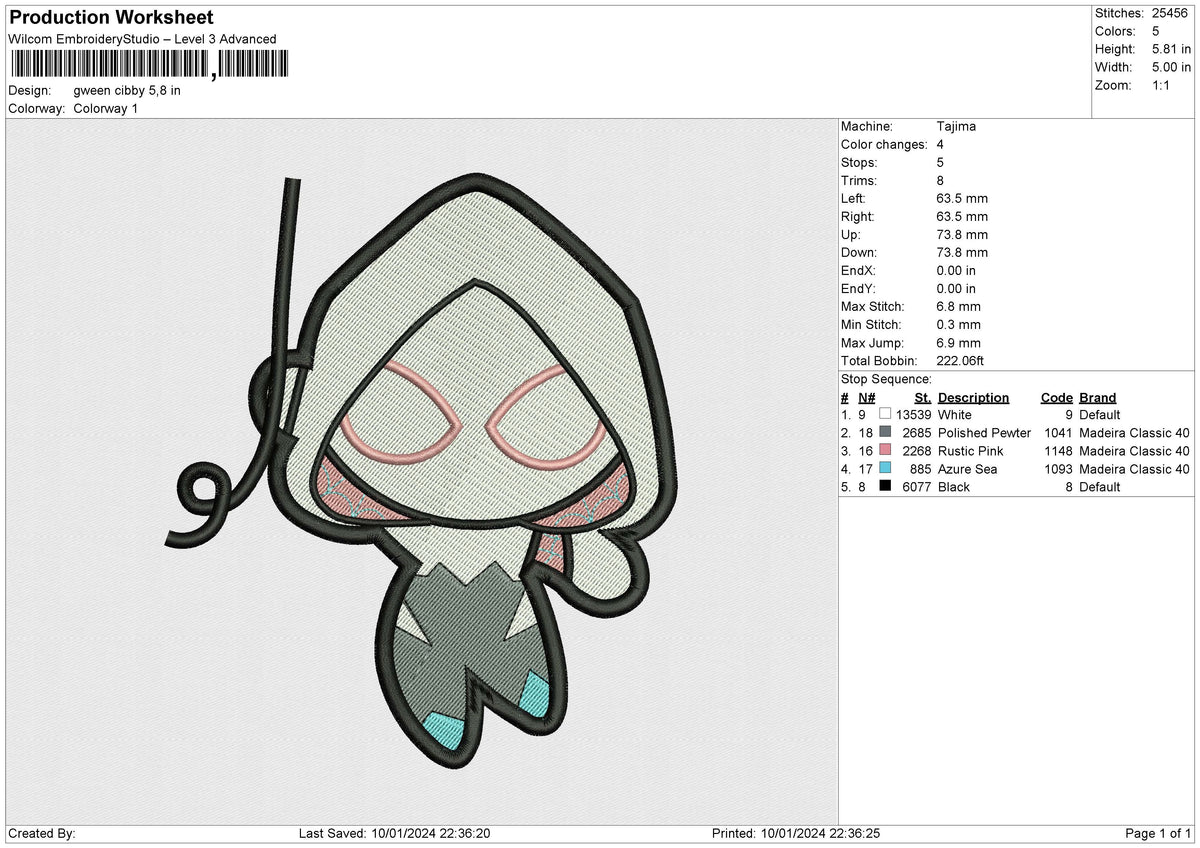The image size is (1200, 848).
Task: Select the 'Rustic Pink' description
Action: [x=970, y=451]
